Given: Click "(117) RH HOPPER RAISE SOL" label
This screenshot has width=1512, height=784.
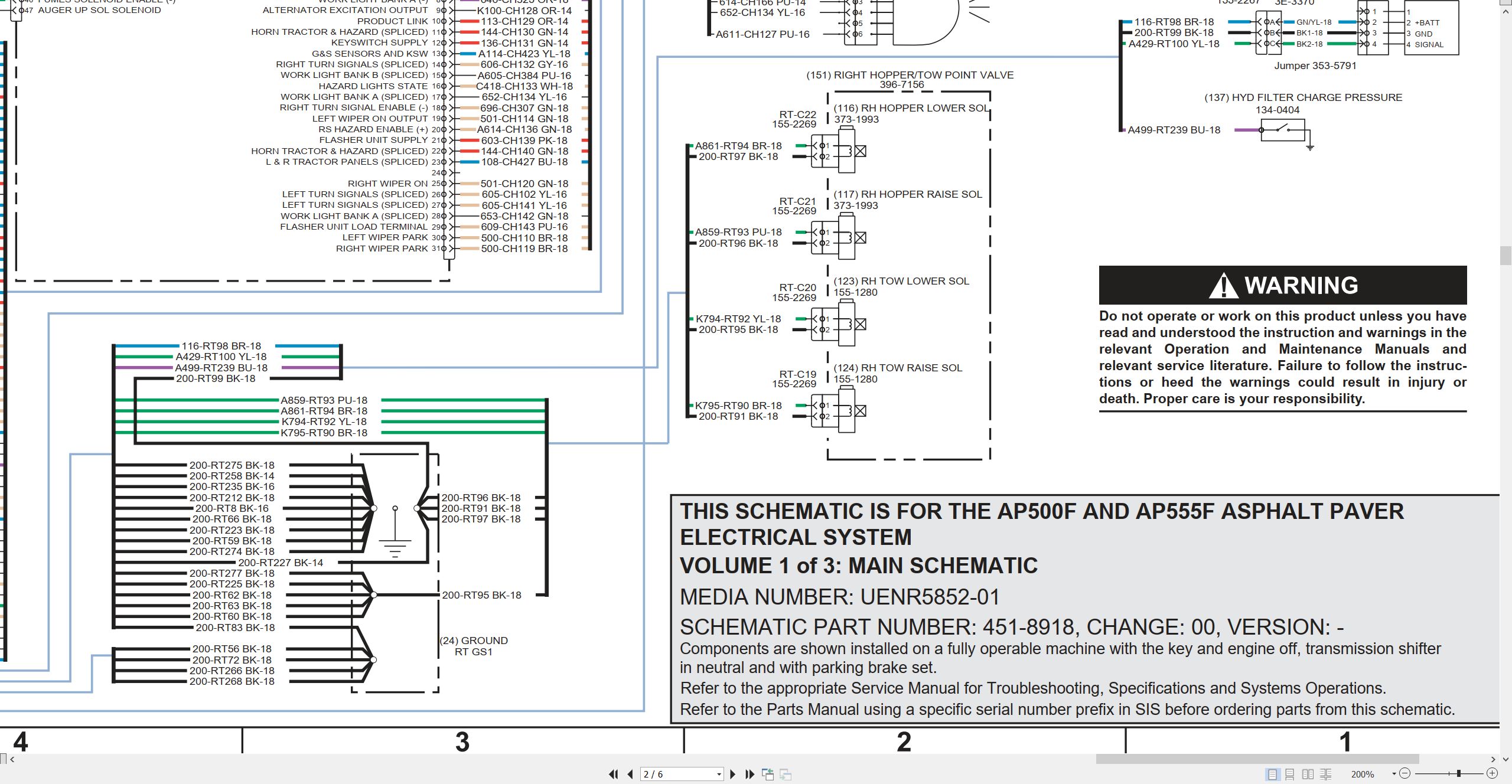Looking at the screenshot, I should click(908, 194).
